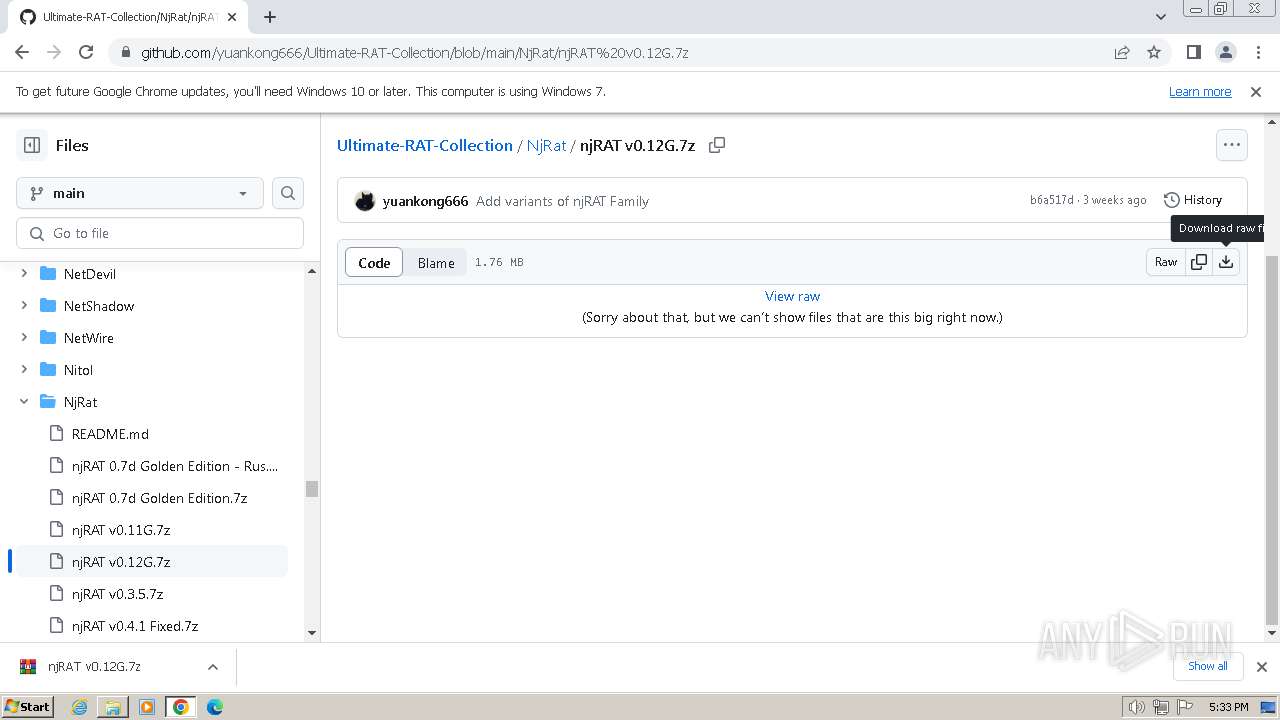Launch Internet Explorer from taskbar
This screenshot has height=720, width=1280.
pos(79,707)
